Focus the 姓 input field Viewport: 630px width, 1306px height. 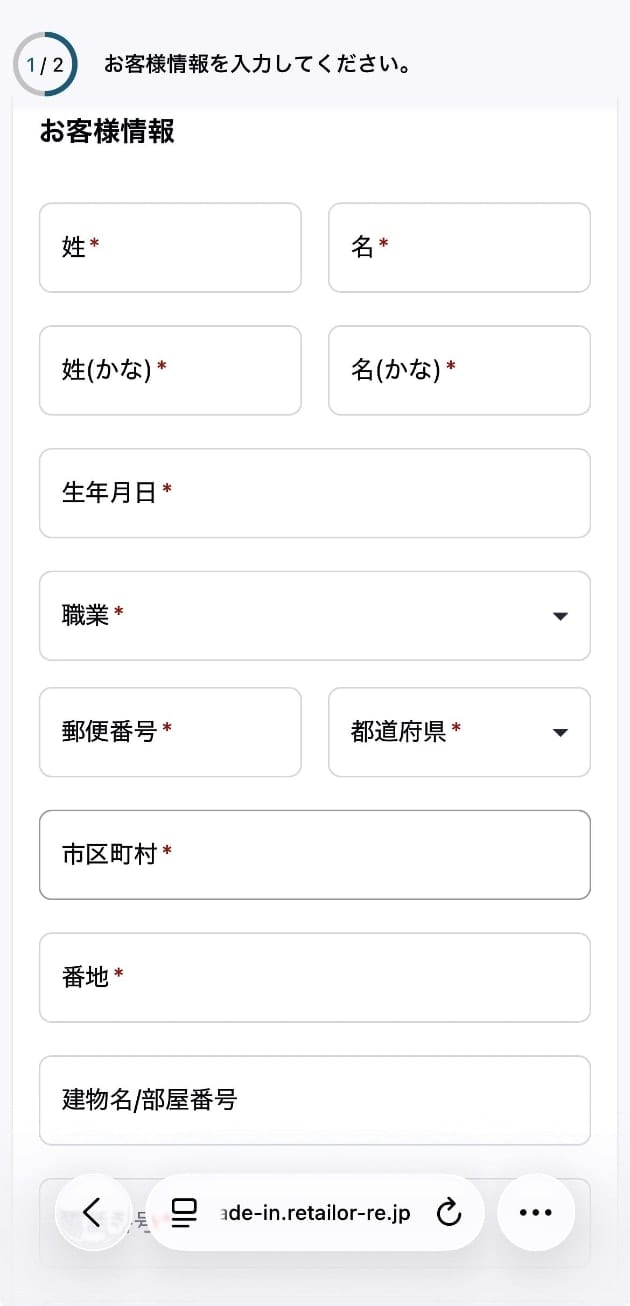click(170, 248)
